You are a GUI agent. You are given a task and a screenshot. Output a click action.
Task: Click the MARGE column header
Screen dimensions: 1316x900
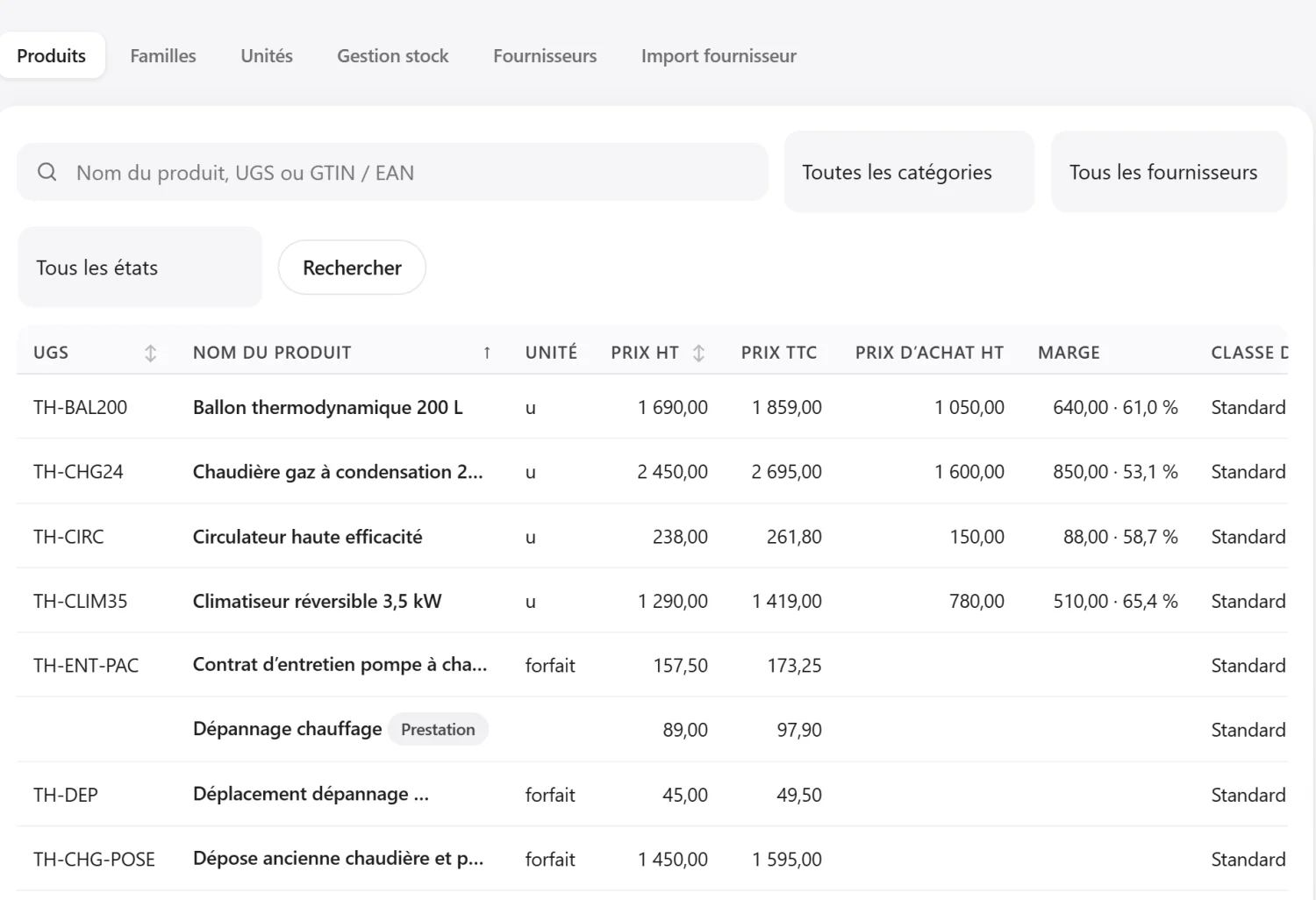(1069, 353)
